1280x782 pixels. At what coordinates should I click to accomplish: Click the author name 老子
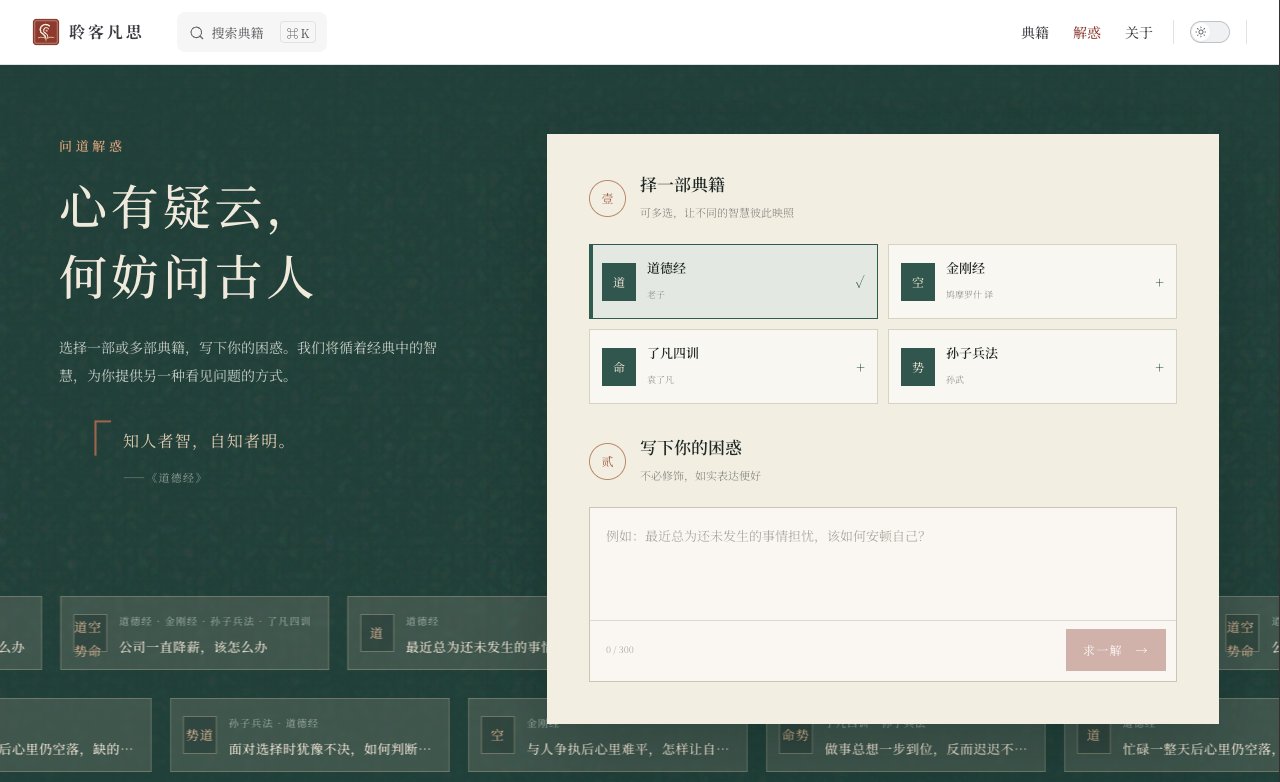[656, 295]
